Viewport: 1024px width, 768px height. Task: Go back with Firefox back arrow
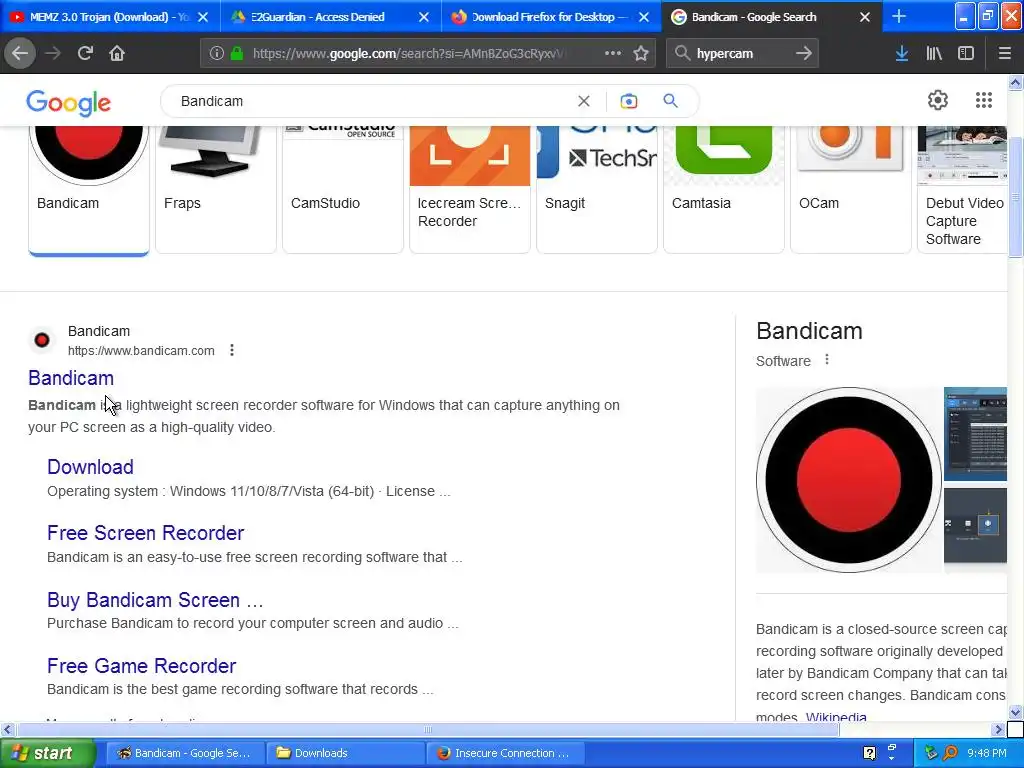tap(20, 53)
